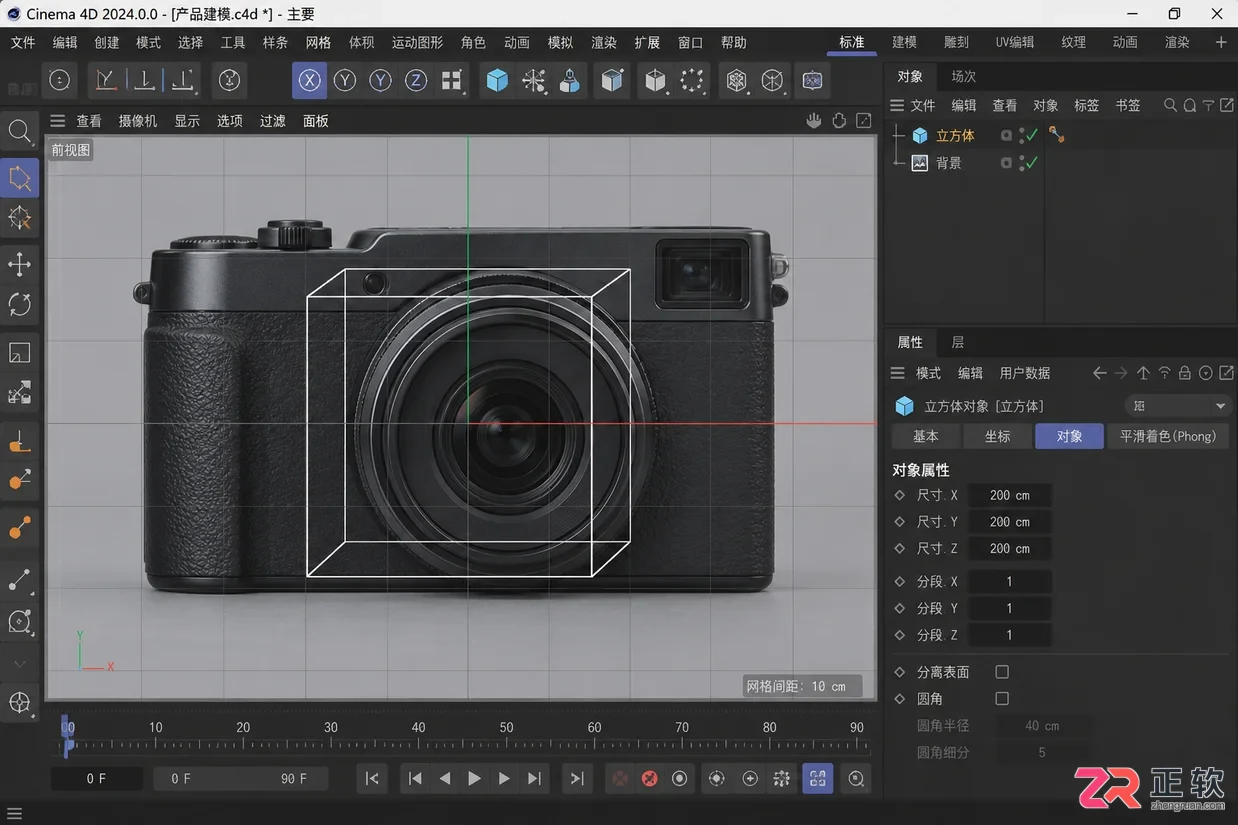Open the 渲染 menu in the main menu bar
Screen dimensions: 1238x825
604,43
